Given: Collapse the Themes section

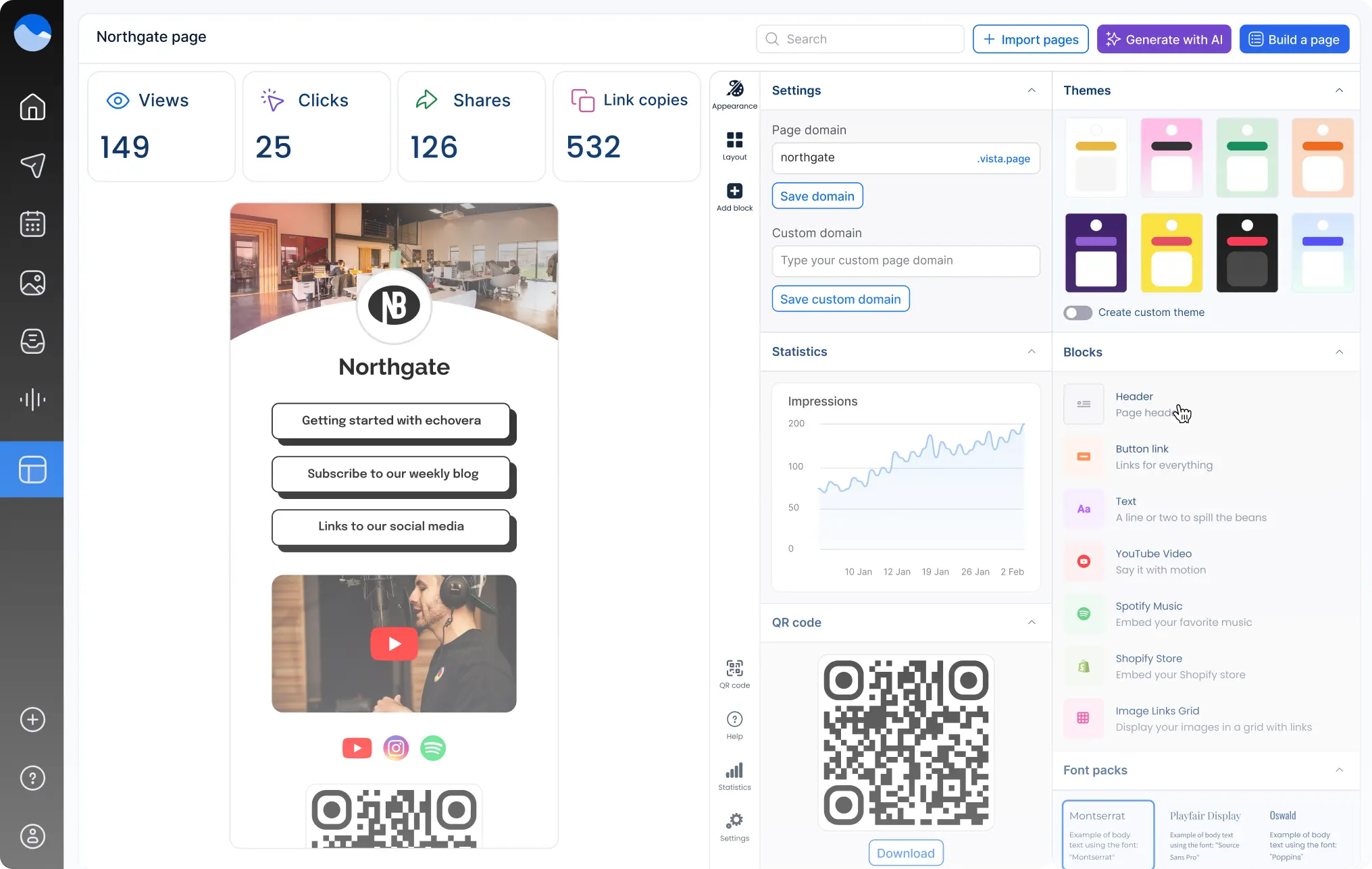Looking at the screenshot, I should (1340, 90).
